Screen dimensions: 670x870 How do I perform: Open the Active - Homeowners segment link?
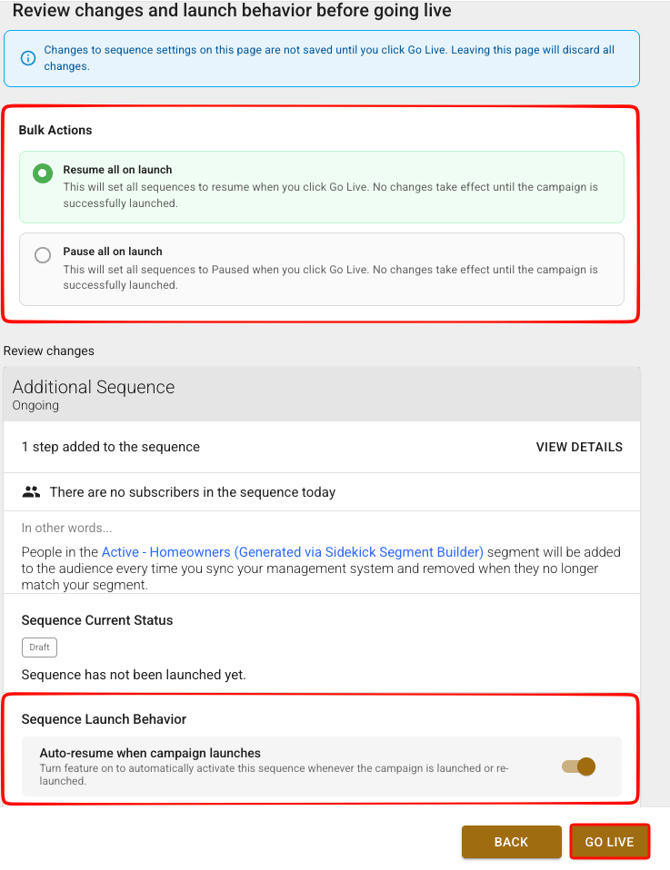pyautogui.click(x=292, y=552)
